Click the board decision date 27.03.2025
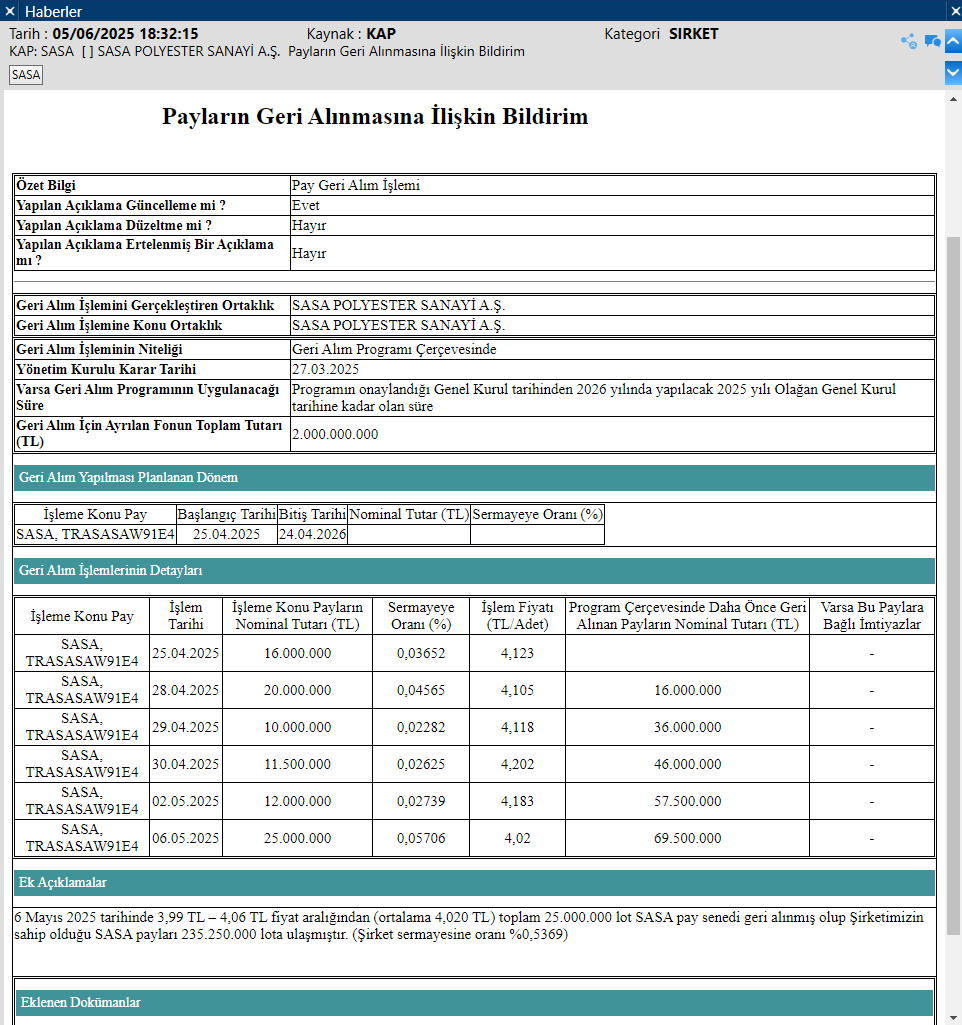The image size is (962, 1025). coord(612,369)
